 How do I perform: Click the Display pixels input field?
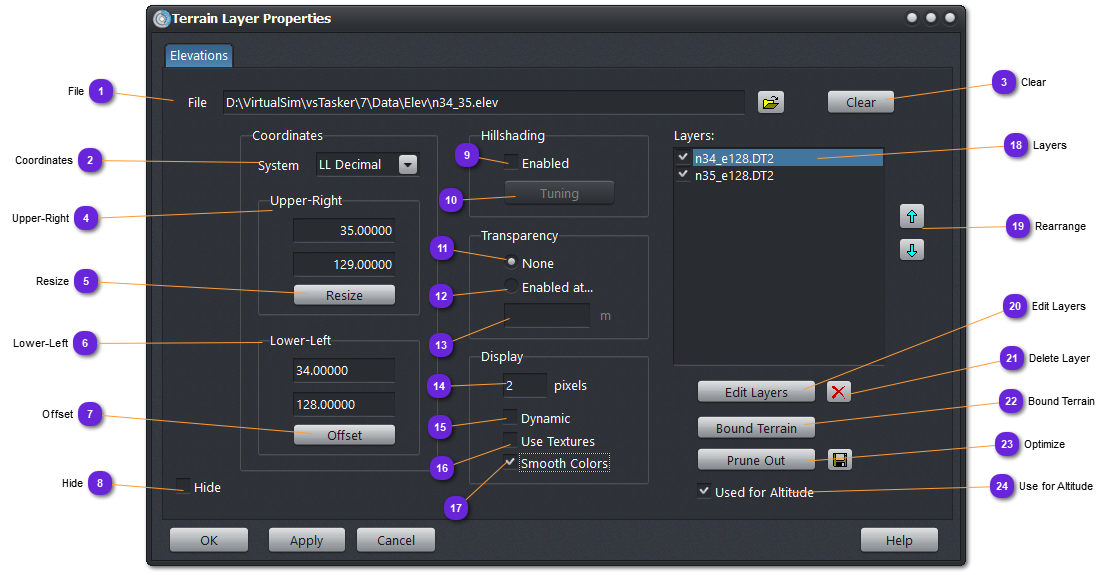pos(524,385)
